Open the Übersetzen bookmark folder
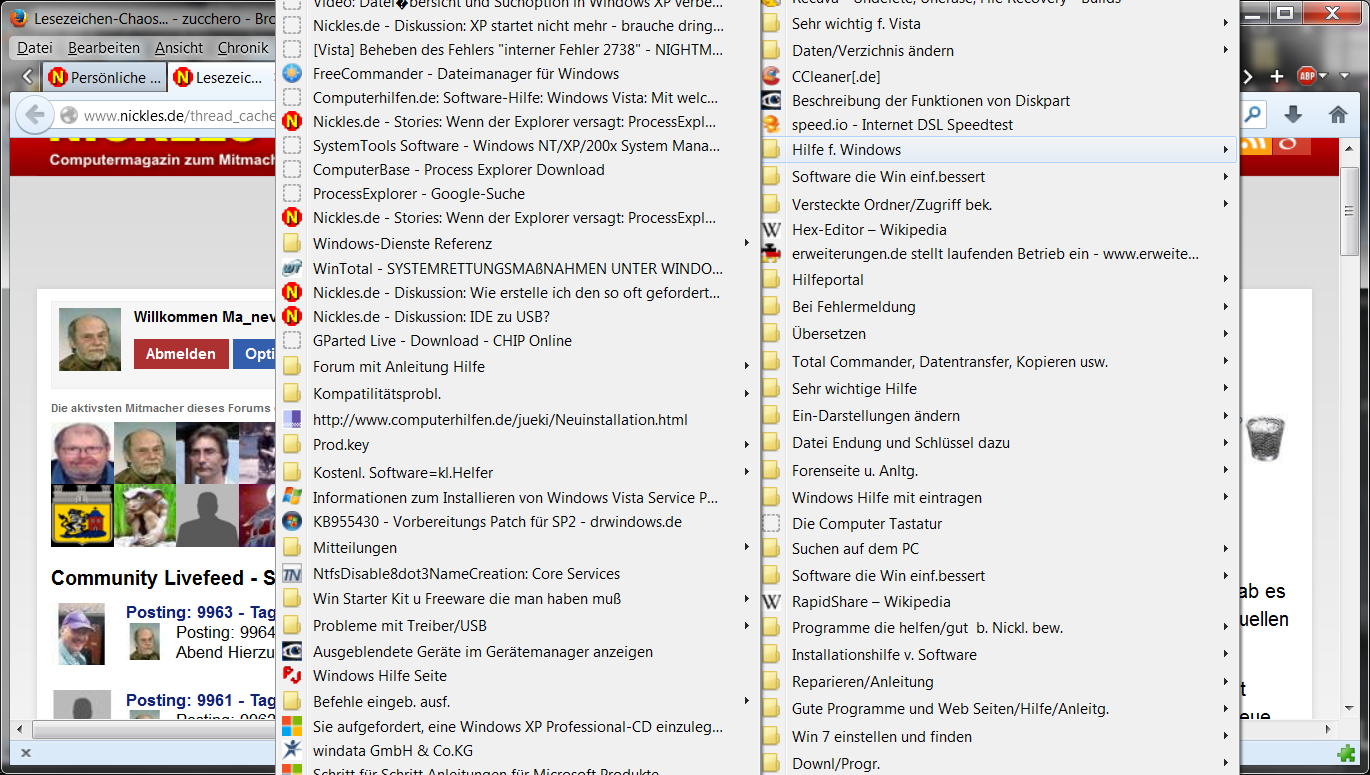Viewport: 1370px width, 775px height. pos(1000,334)
